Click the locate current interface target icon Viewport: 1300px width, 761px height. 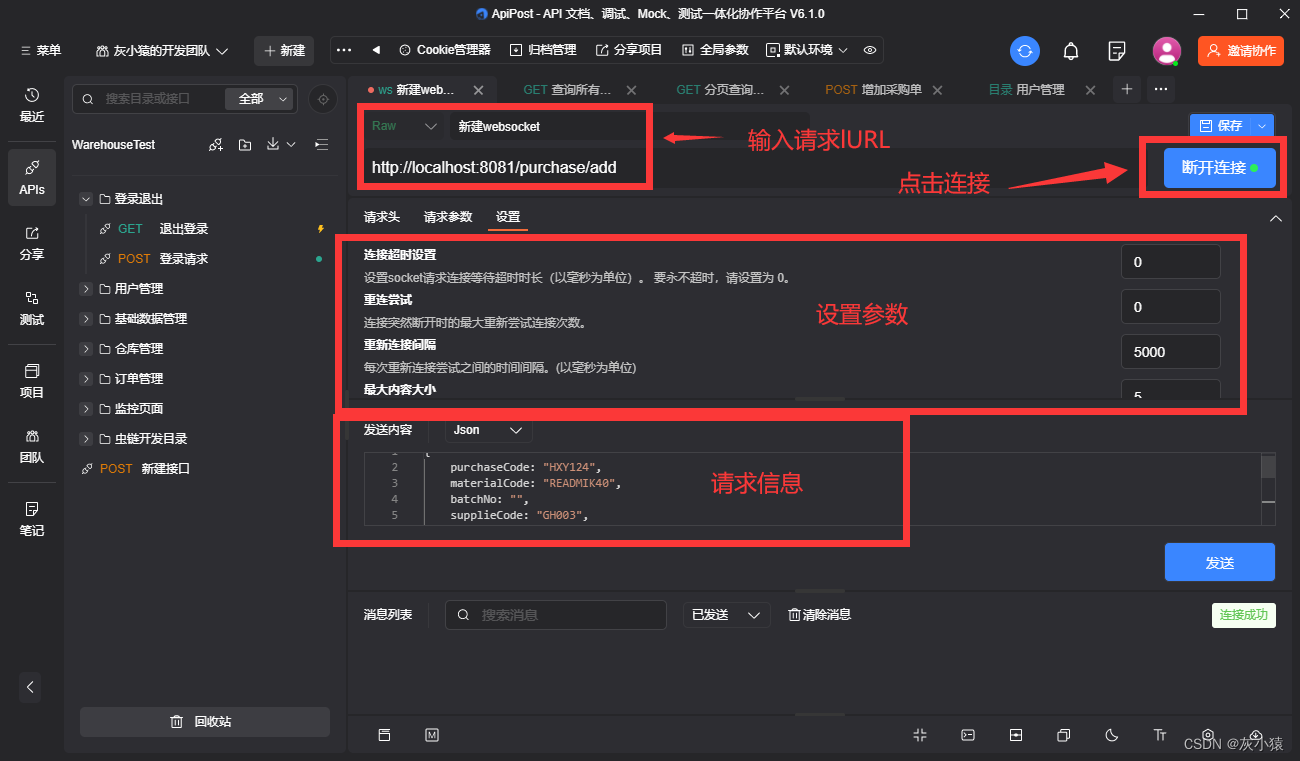[x=322, y=99]
